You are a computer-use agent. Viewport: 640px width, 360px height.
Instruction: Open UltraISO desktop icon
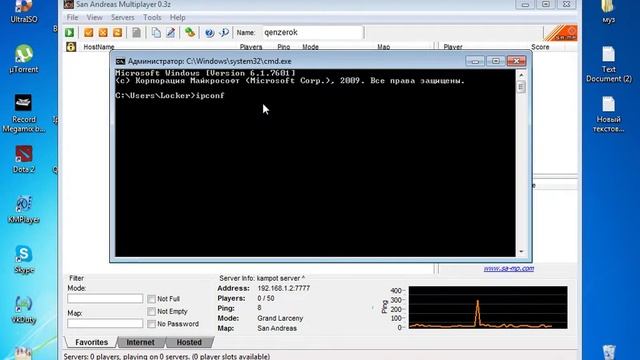(x=24, y=11)
